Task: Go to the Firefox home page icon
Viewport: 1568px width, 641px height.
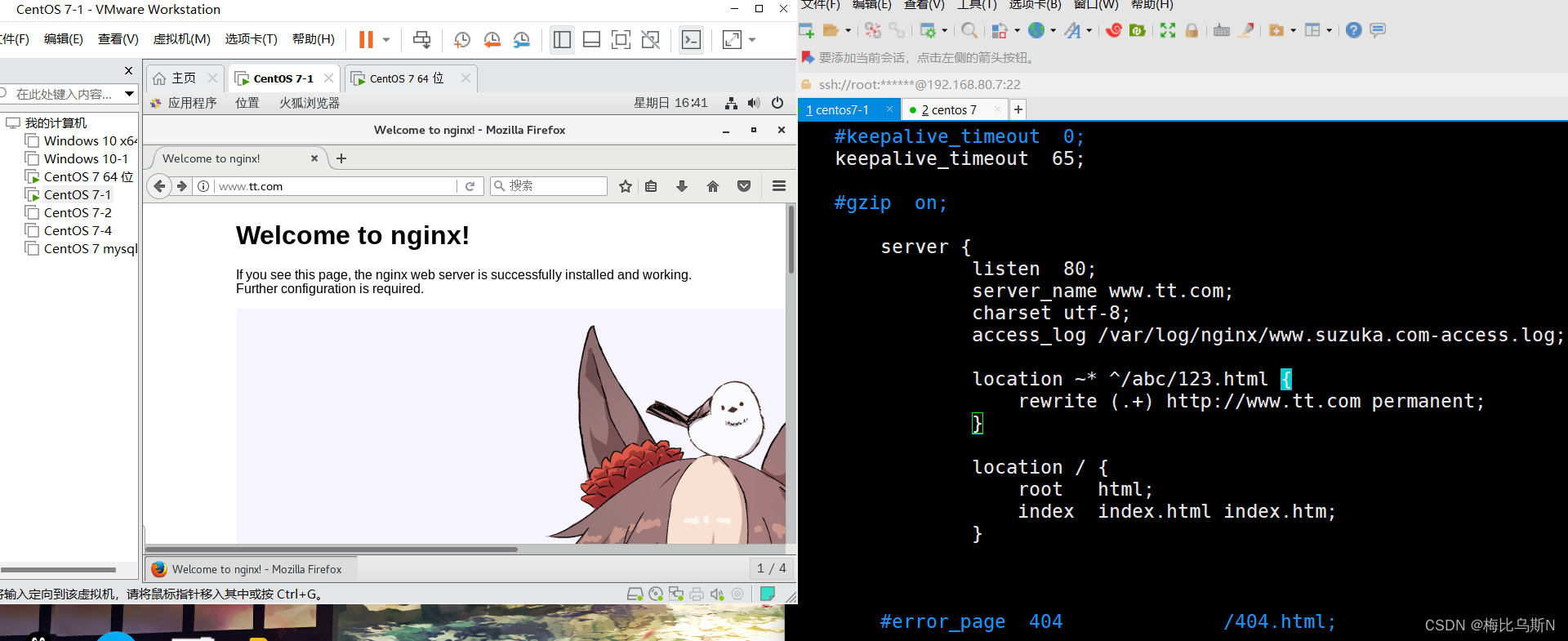Action: click(713, 186)
